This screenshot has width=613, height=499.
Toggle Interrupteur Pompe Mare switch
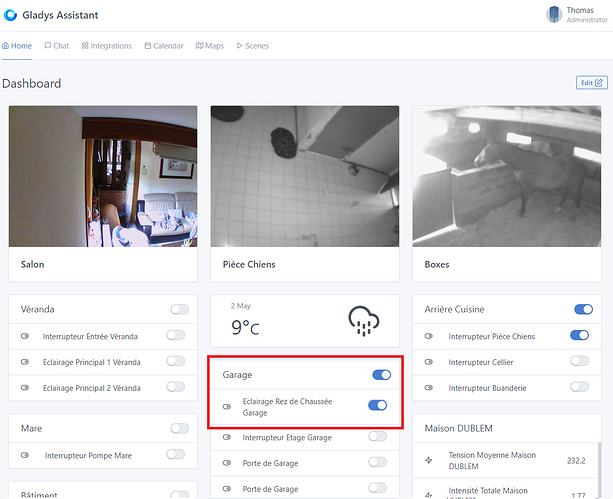coord(176,454)
